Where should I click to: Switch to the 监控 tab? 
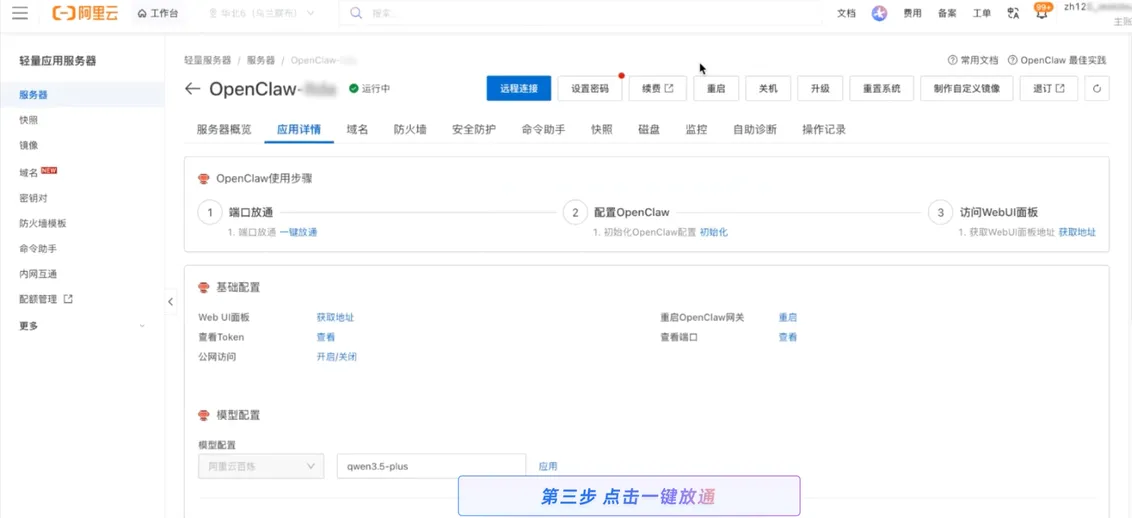[x=696, y=130]
